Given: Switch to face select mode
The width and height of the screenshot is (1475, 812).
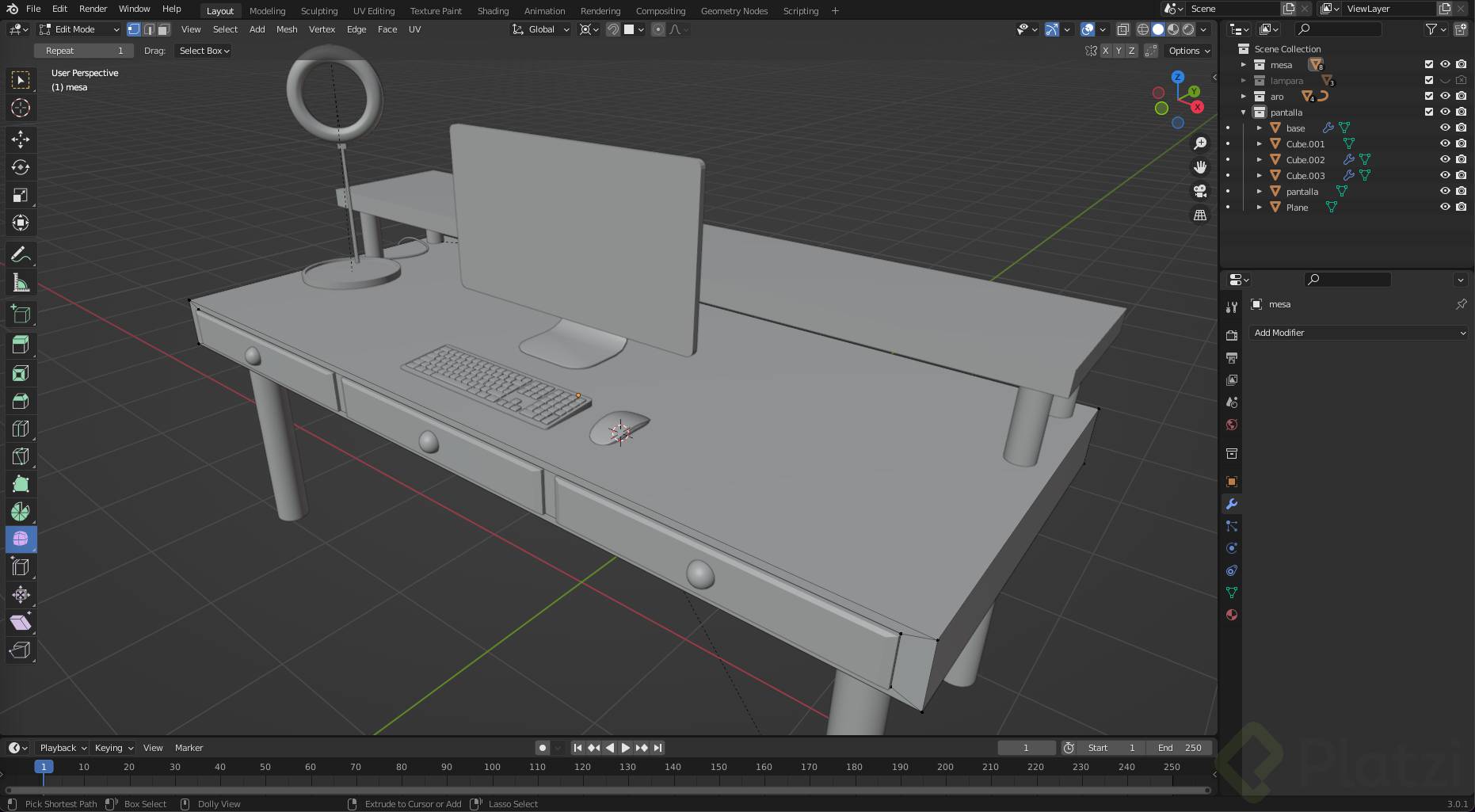Looking at the screenshot, I should point(163,29).
